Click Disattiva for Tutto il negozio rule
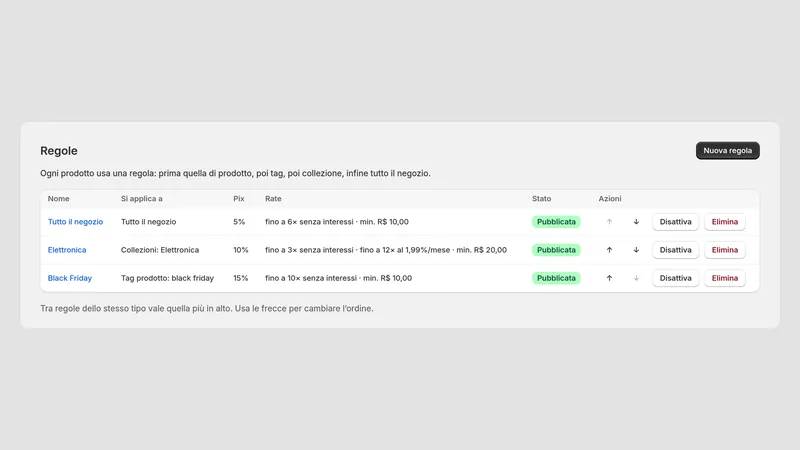Screen dimensions: 800x450 point(676,222)
